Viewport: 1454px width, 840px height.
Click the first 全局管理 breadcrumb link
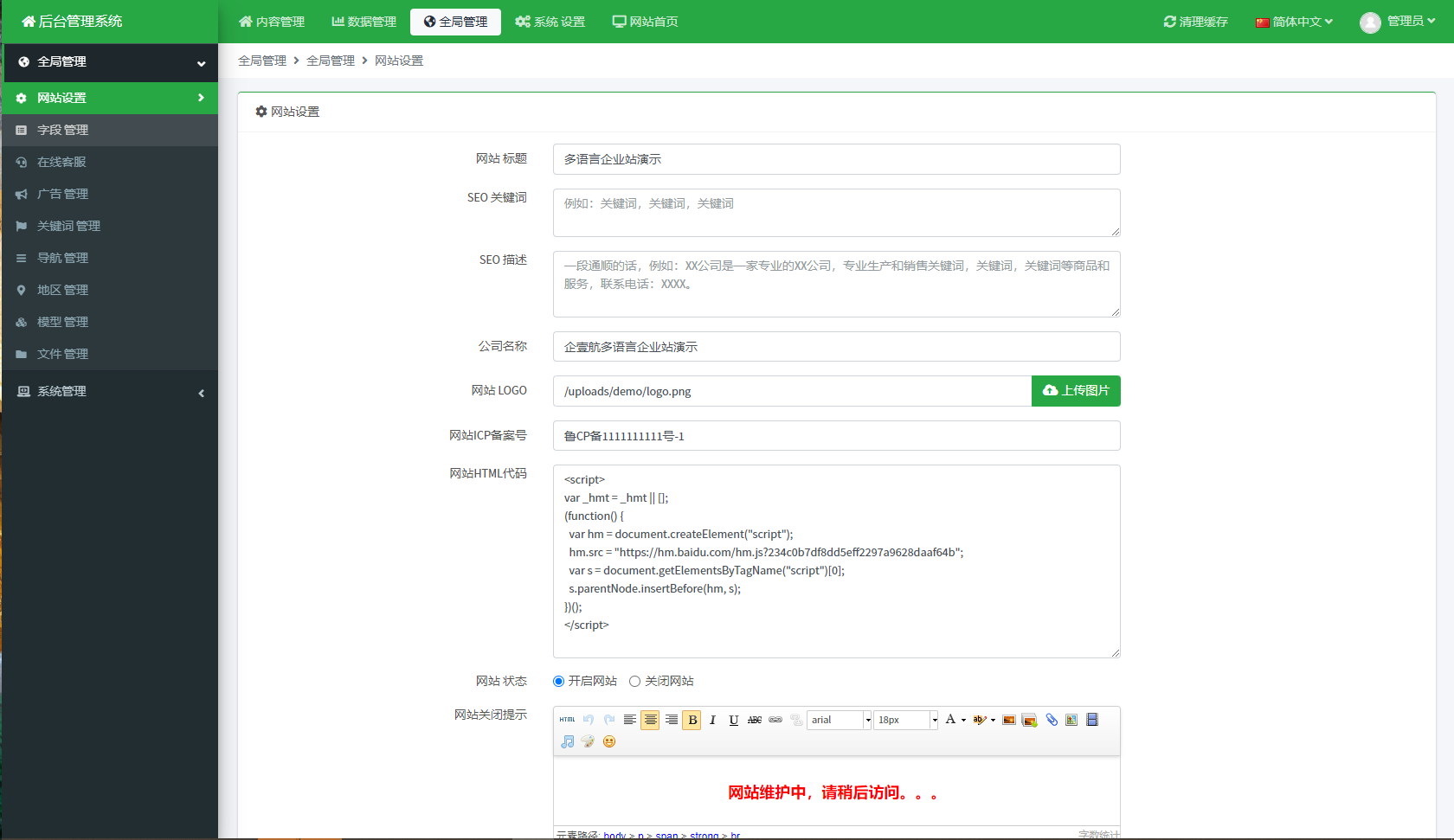(262, 61)
